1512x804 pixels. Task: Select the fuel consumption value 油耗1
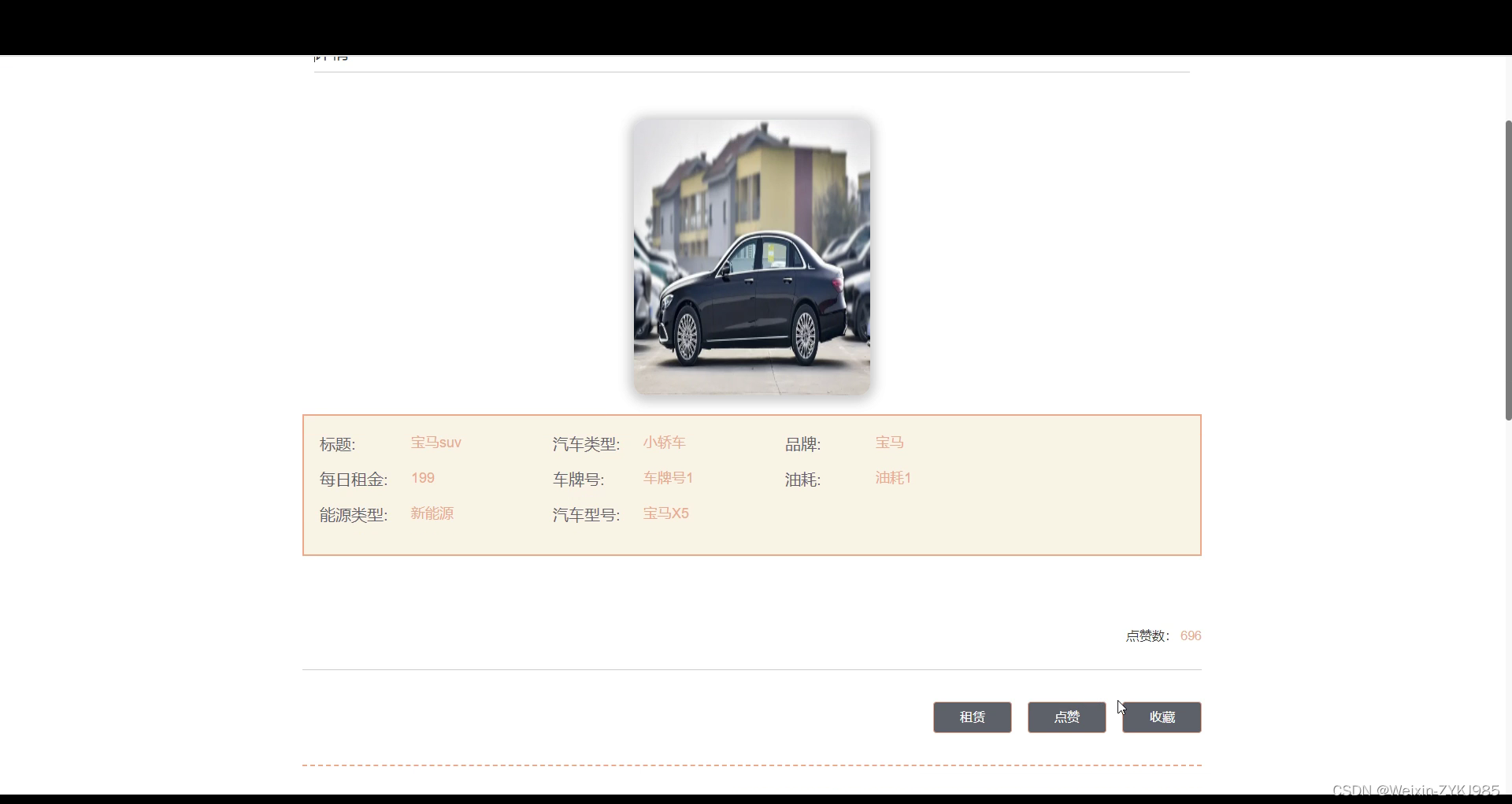tap(893, 478)
